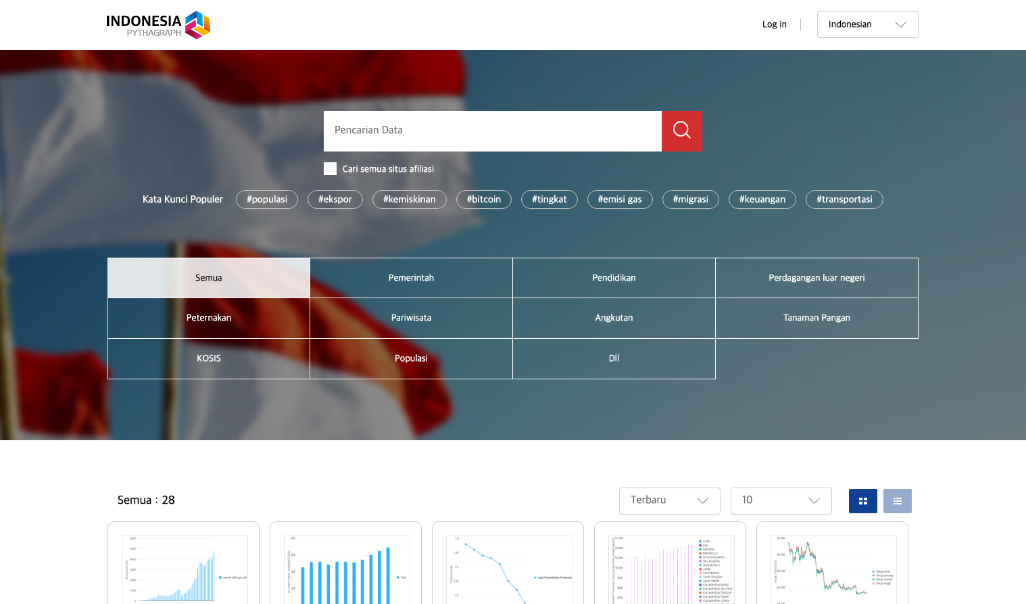This screenshot has width=1026, height=604.
Task: Open the declining line chart thumbnail
Action: (x=507, y=565)
